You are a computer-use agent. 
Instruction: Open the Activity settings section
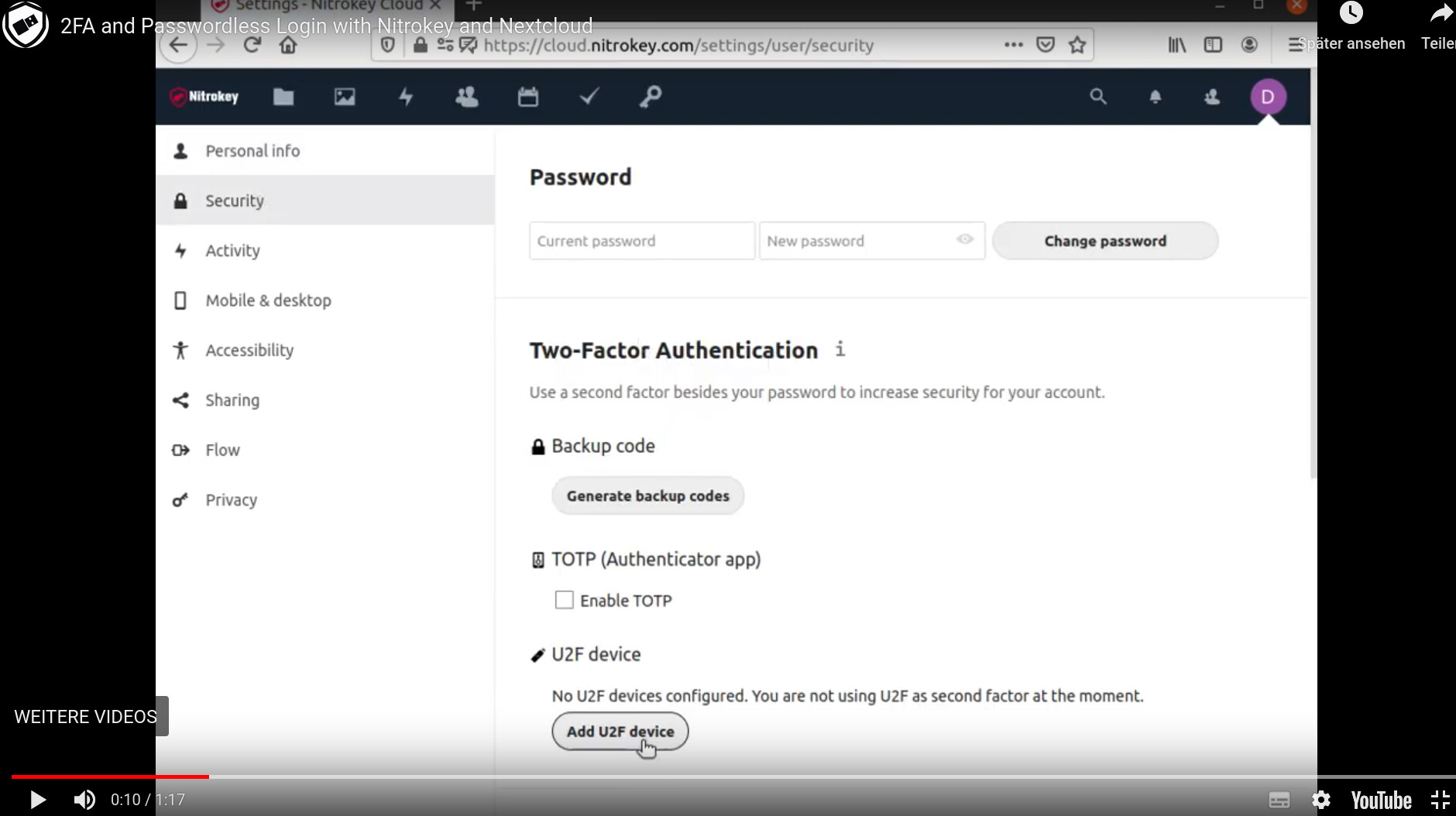coord(325,251)
